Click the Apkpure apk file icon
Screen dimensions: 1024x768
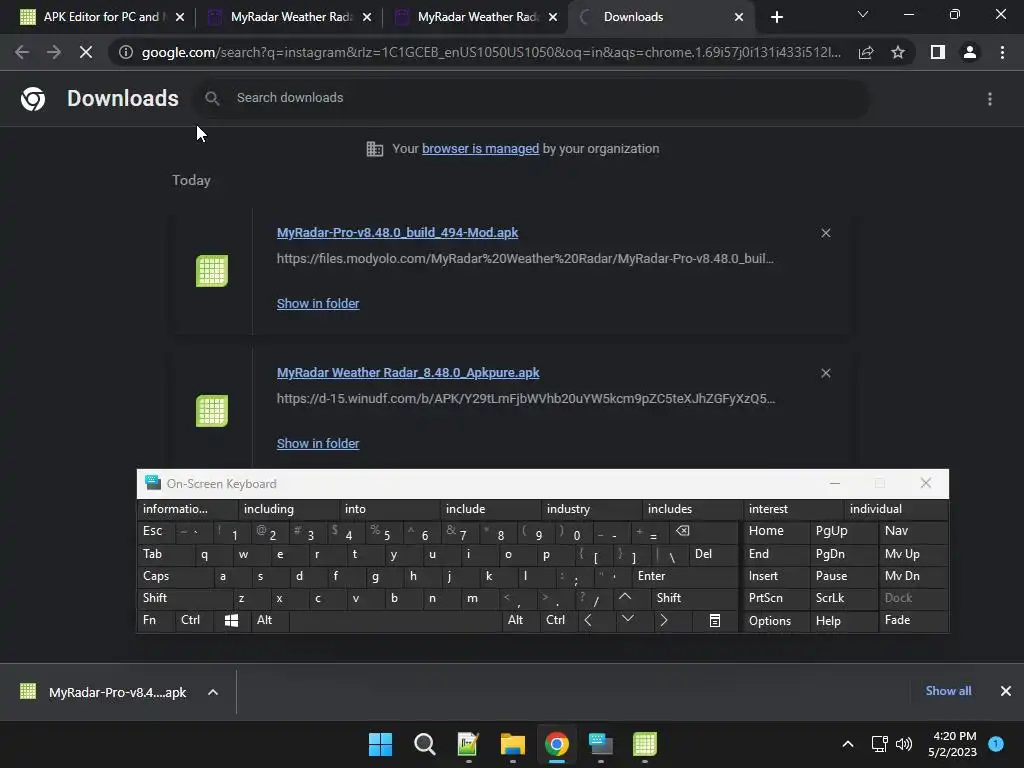[212, 411]
